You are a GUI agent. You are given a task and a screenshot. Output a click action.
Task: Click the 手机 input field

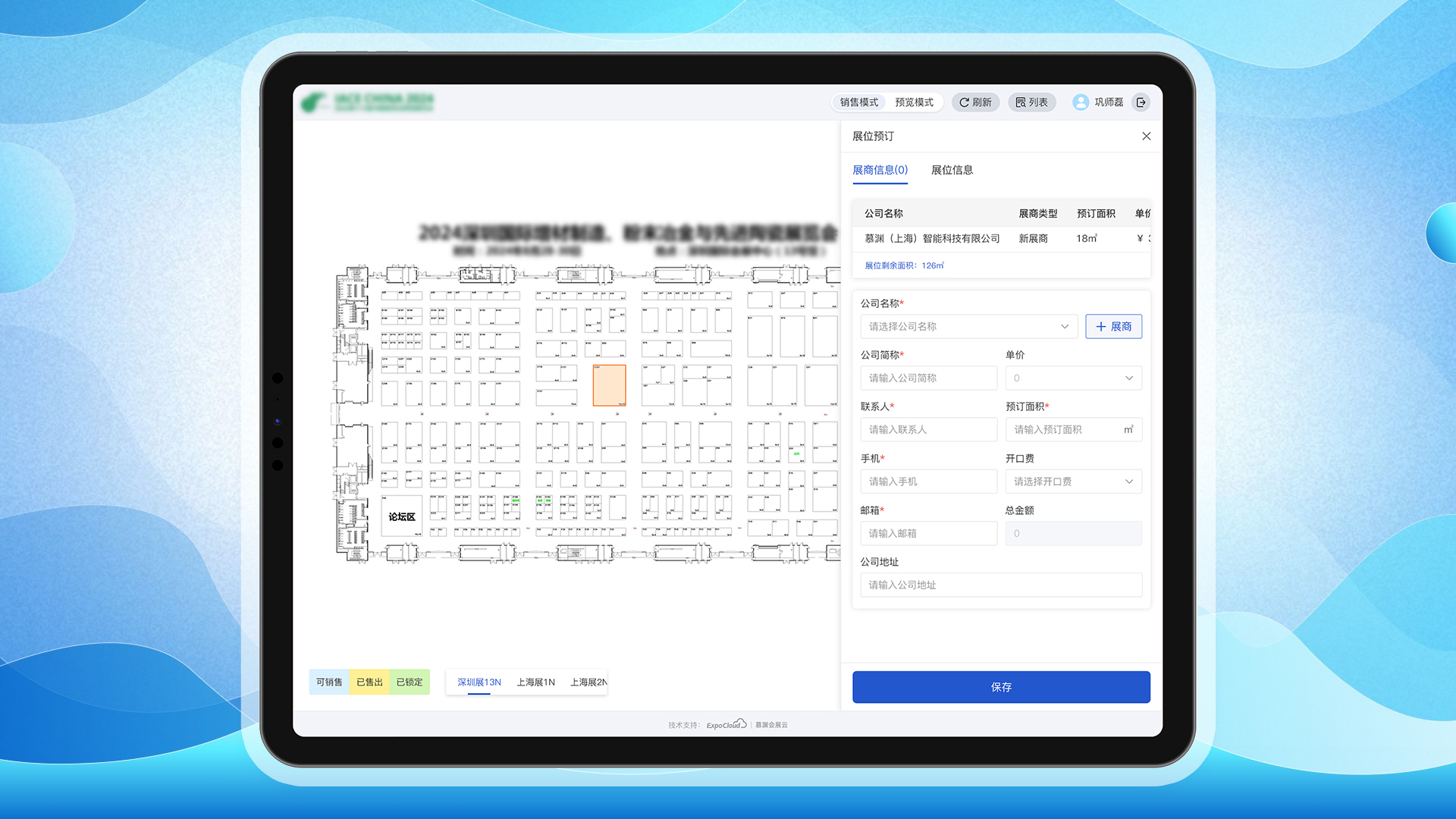[x=928, y=482]
